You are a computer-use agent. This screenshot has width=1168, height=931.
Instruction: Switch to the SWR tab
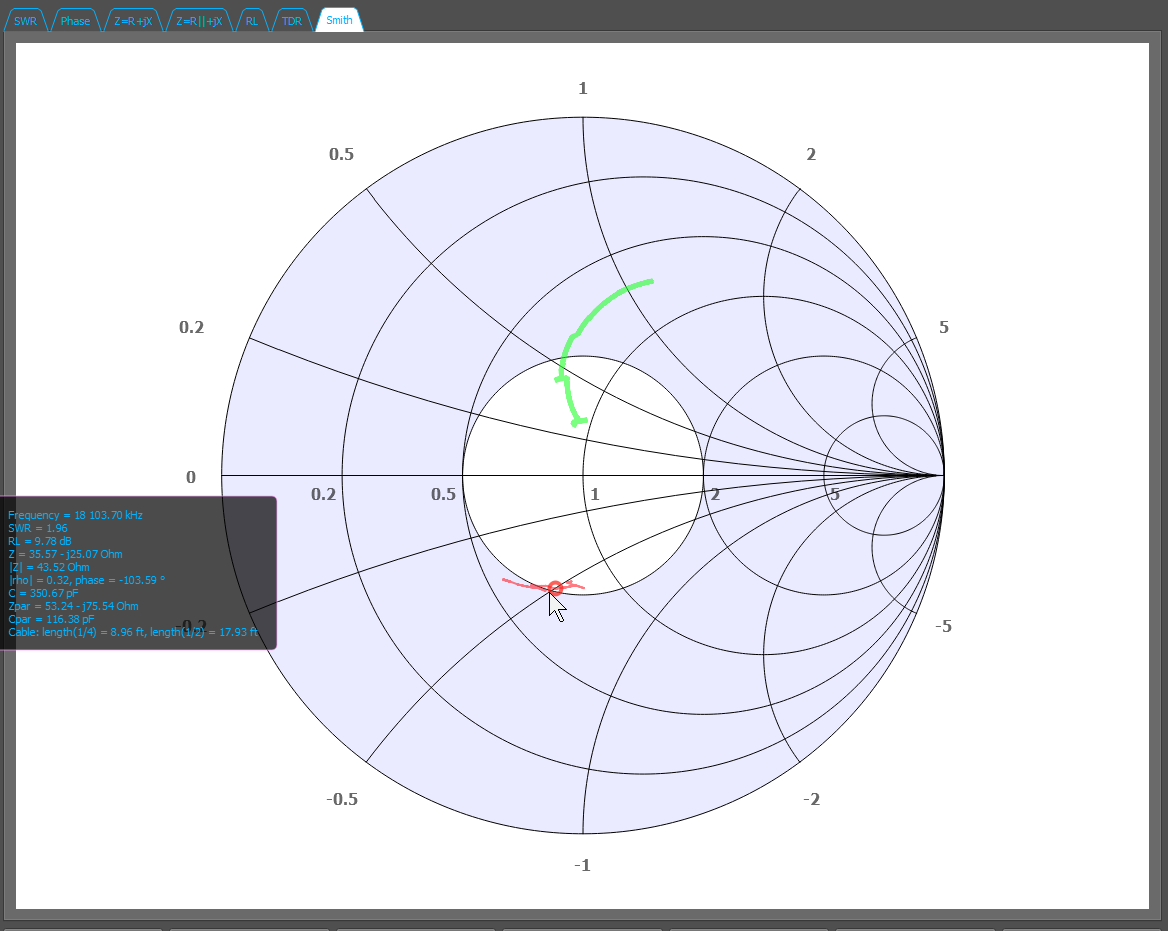coord(25,21)
